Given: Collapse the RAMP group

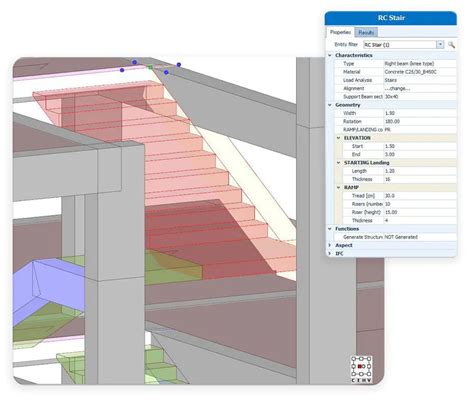Looking at the screenshot, I should coord(339,188).
